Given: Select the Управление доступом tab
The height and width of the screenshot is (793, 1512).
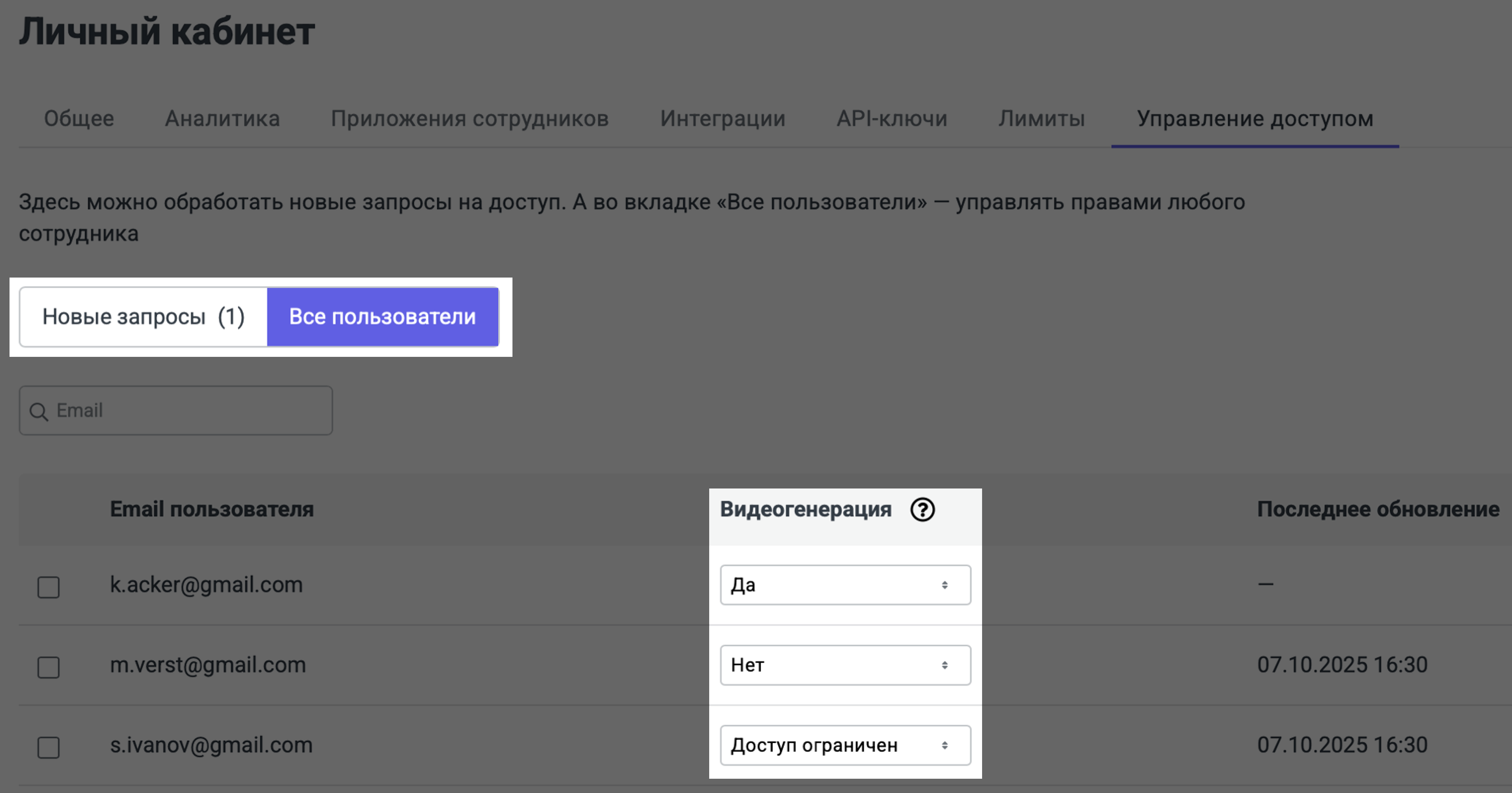Looking at the screenshot, I should [x=1255, y=119].
